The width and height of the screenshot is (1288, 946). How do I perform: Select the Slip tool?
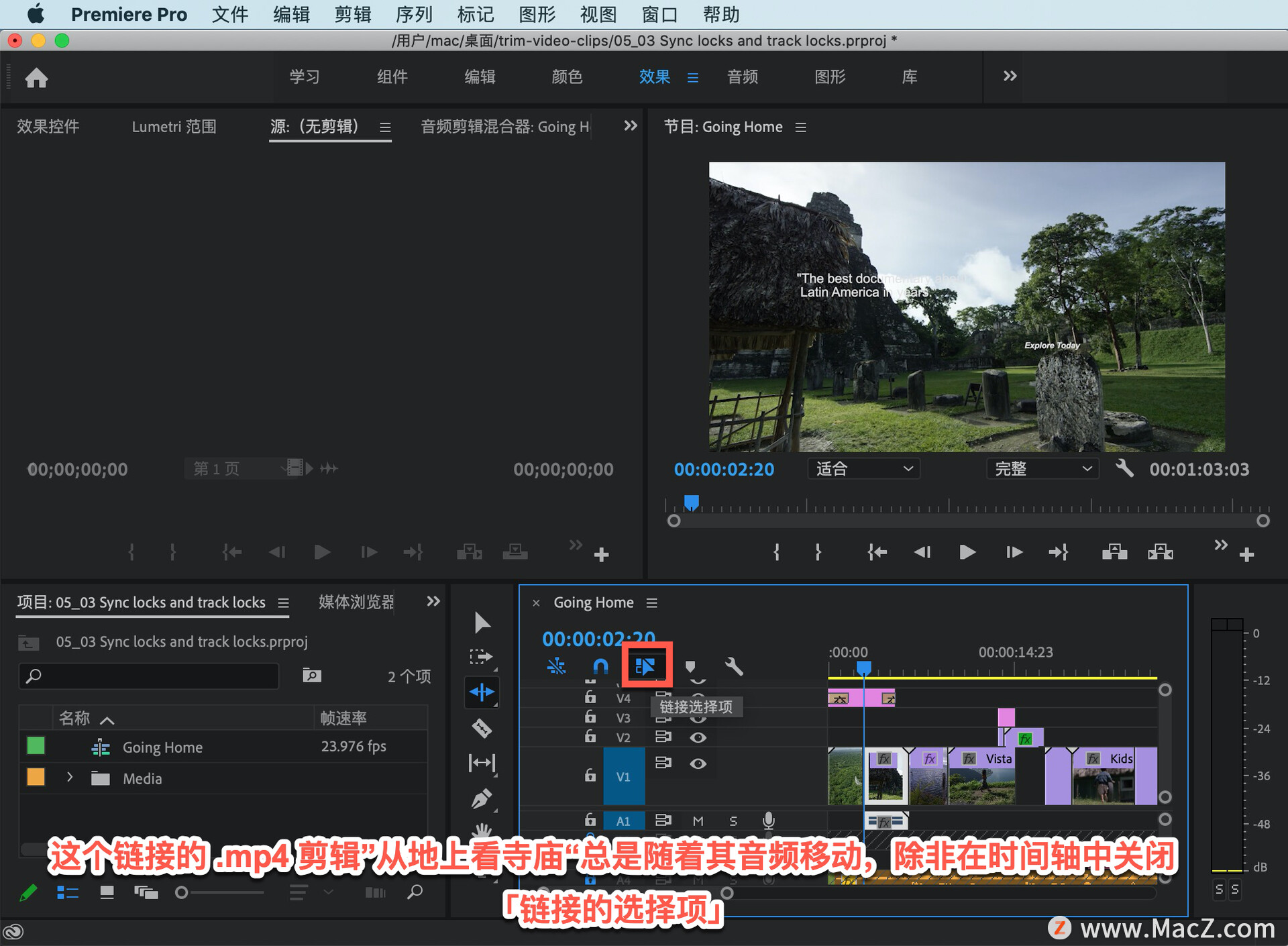[482, 763]
